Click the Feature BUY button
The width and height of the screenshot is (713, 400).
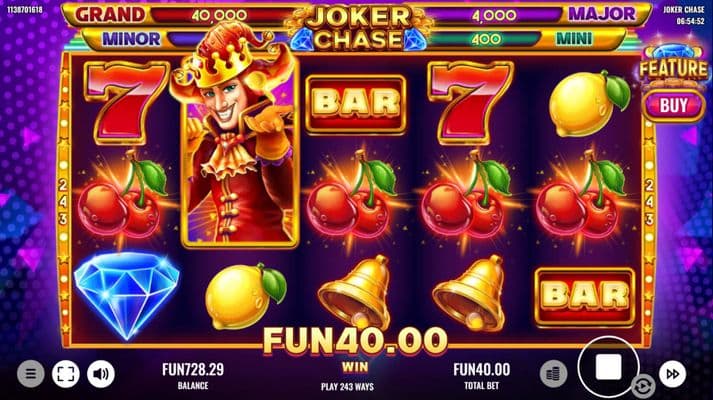pos(674,105)
